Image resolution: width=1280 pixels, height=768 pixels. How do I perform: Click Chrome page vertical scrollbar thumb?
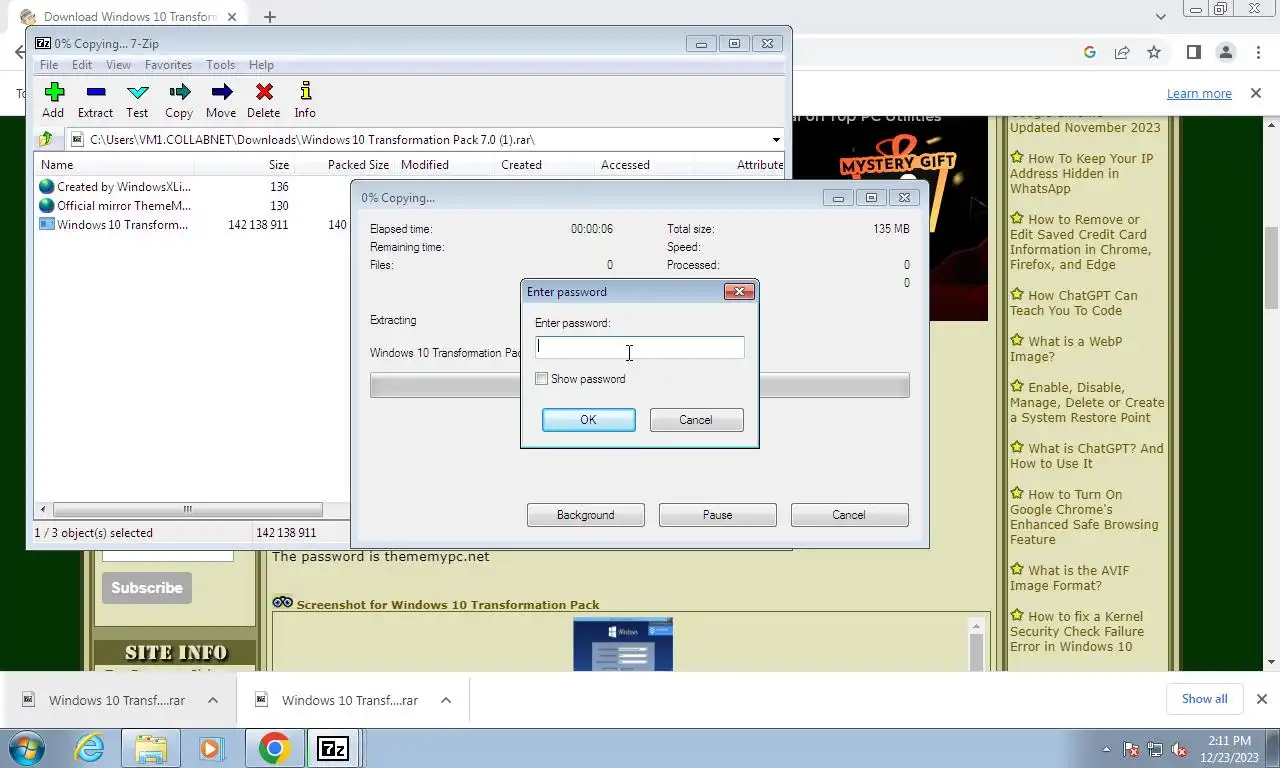[x=1272, y=268]
